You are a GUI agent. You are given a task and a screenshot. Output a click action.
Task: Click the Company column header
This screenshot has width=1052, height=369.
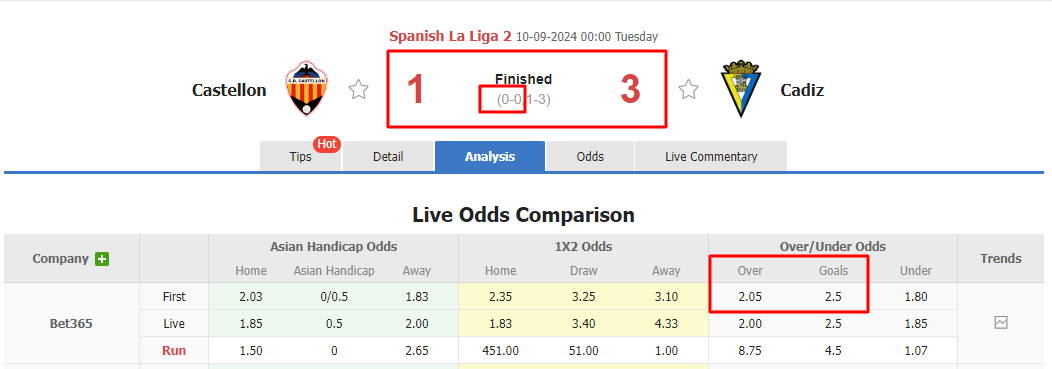pyautogui.click(x=60, y=258)
